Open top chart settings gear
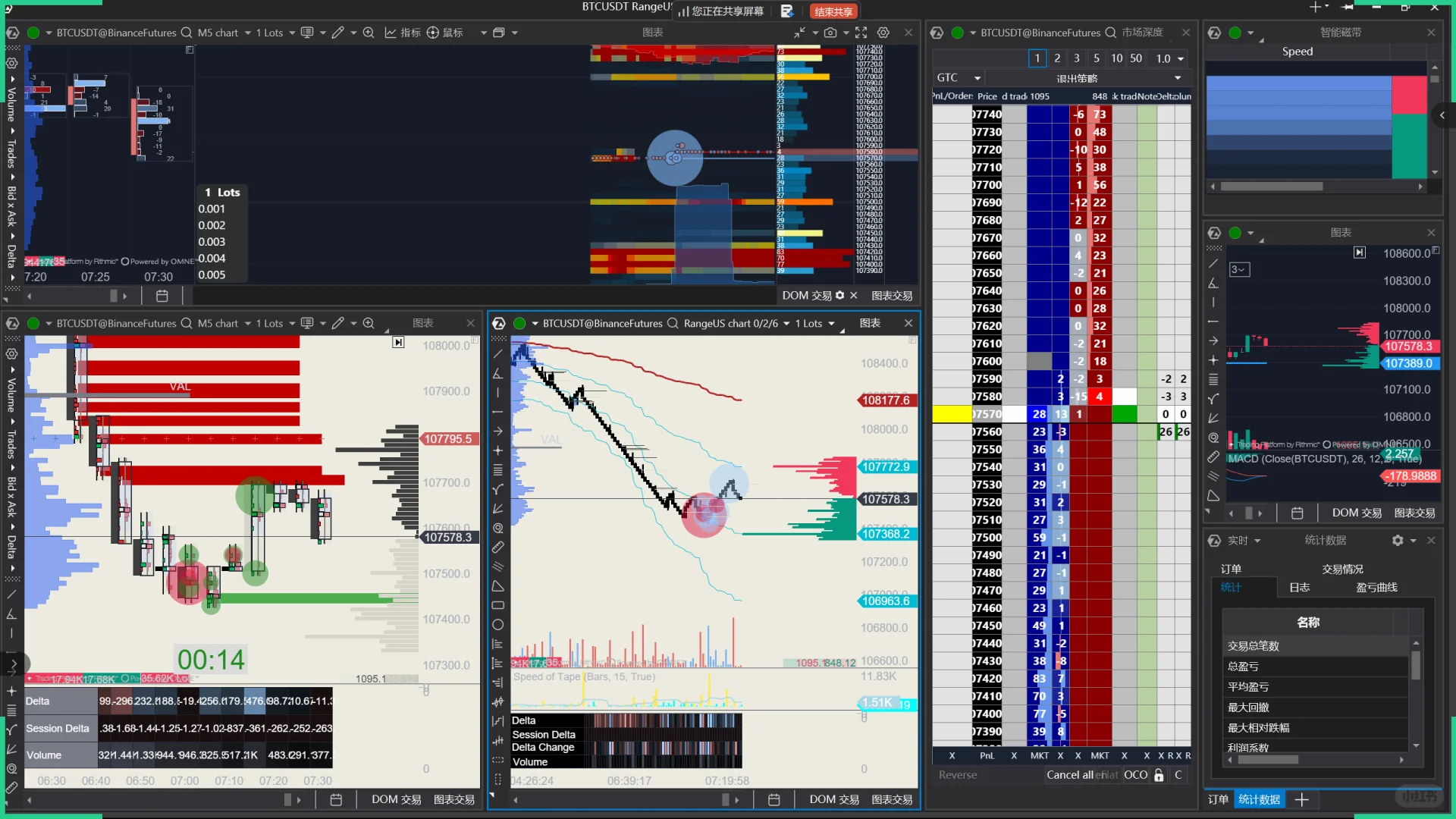Viewport: 1456px width, 819px height. tap(883, 33)
